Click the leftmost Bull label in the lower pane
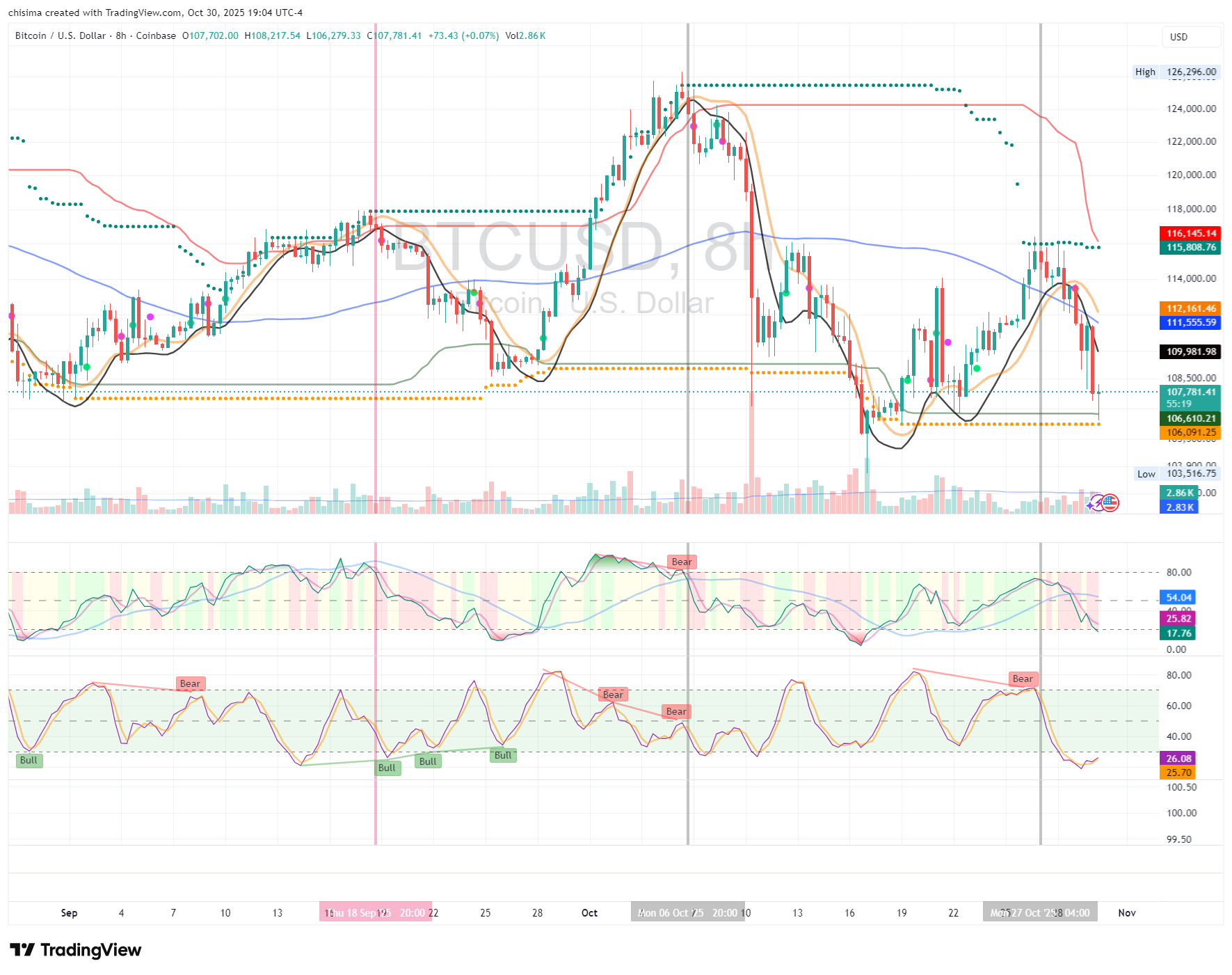Screen dimensions: 1232x975 (29, 760)
